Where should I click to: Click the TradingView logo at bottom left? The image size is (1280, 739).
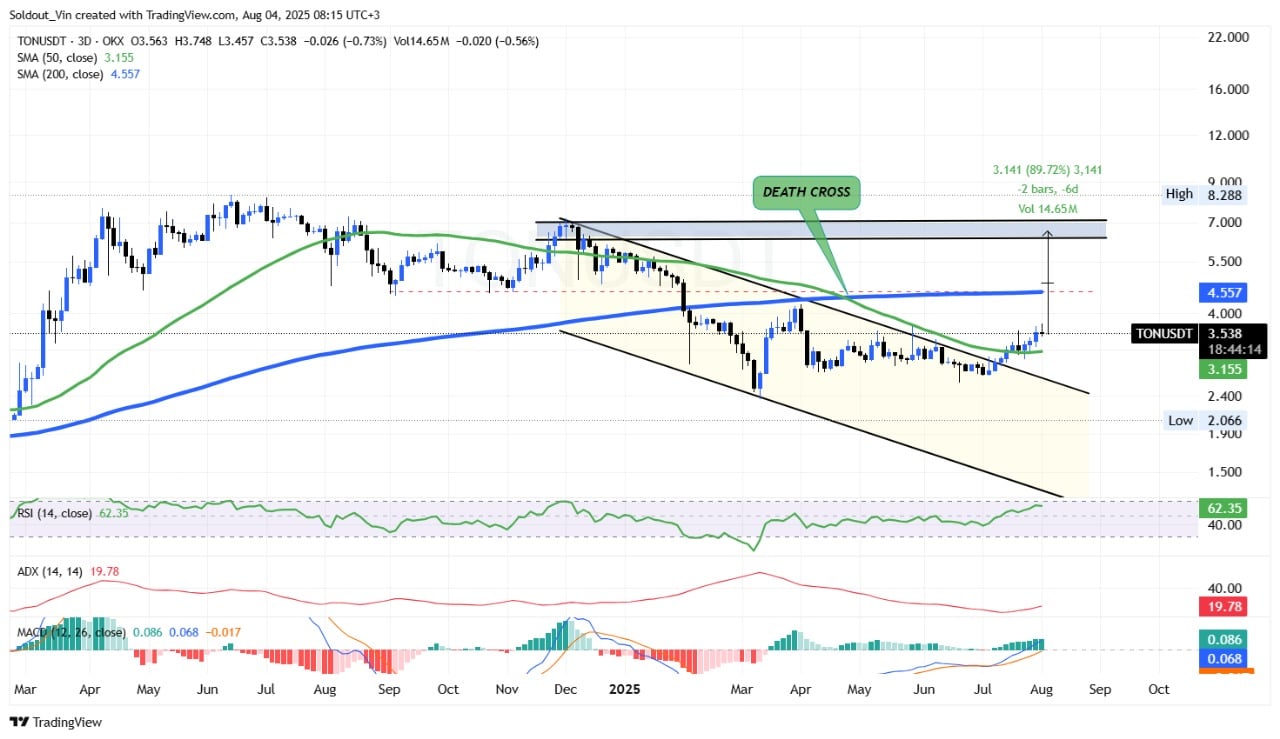pyautogui.click(x=56, y=722)
